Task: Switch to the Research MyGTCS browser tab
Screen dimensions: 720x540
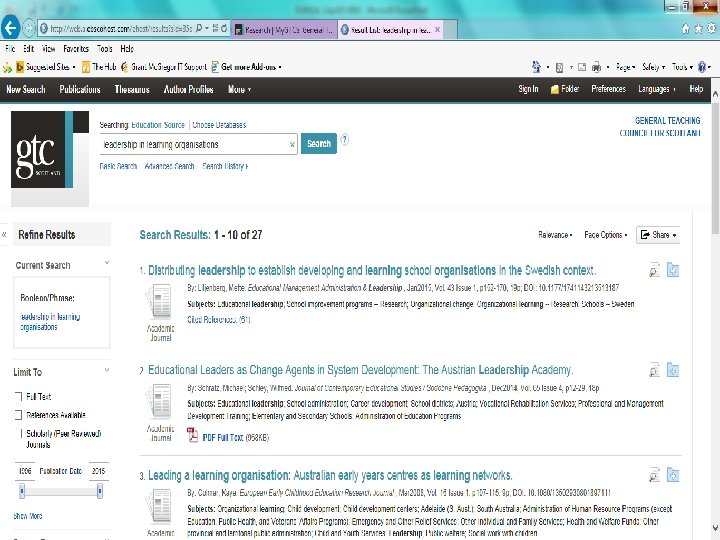Action: tap(284, 30)
